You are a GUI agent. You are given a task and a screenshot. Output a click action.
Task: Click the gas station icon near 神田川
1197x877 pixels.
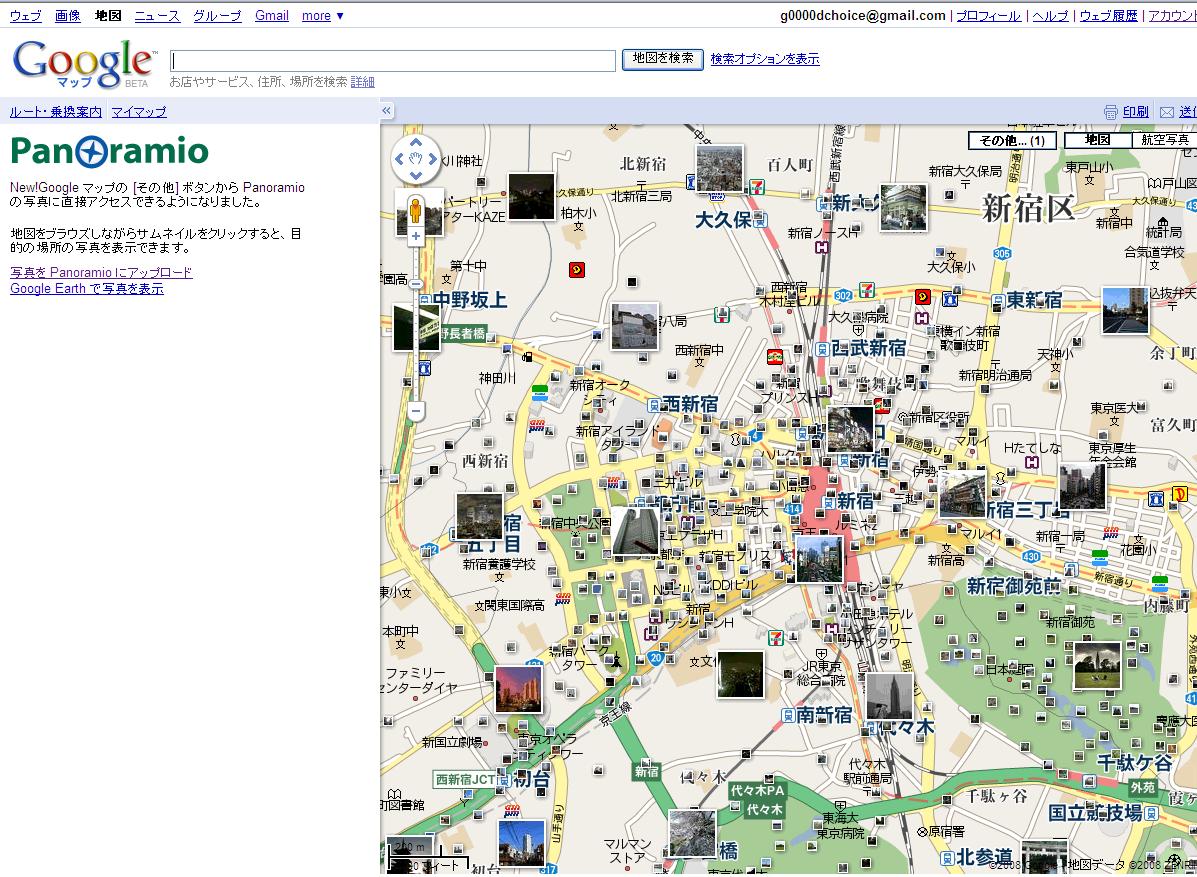coord(527,356)
